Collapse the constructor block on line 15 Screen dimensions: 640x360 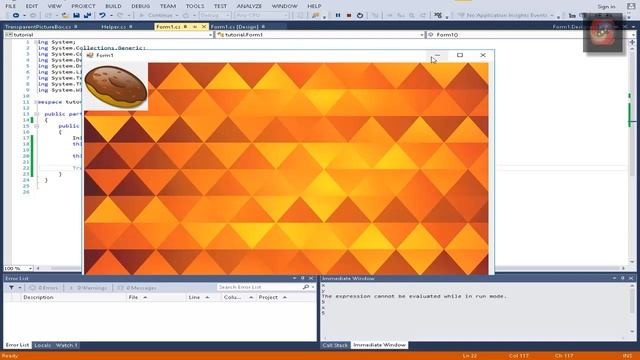click(36, 126)
